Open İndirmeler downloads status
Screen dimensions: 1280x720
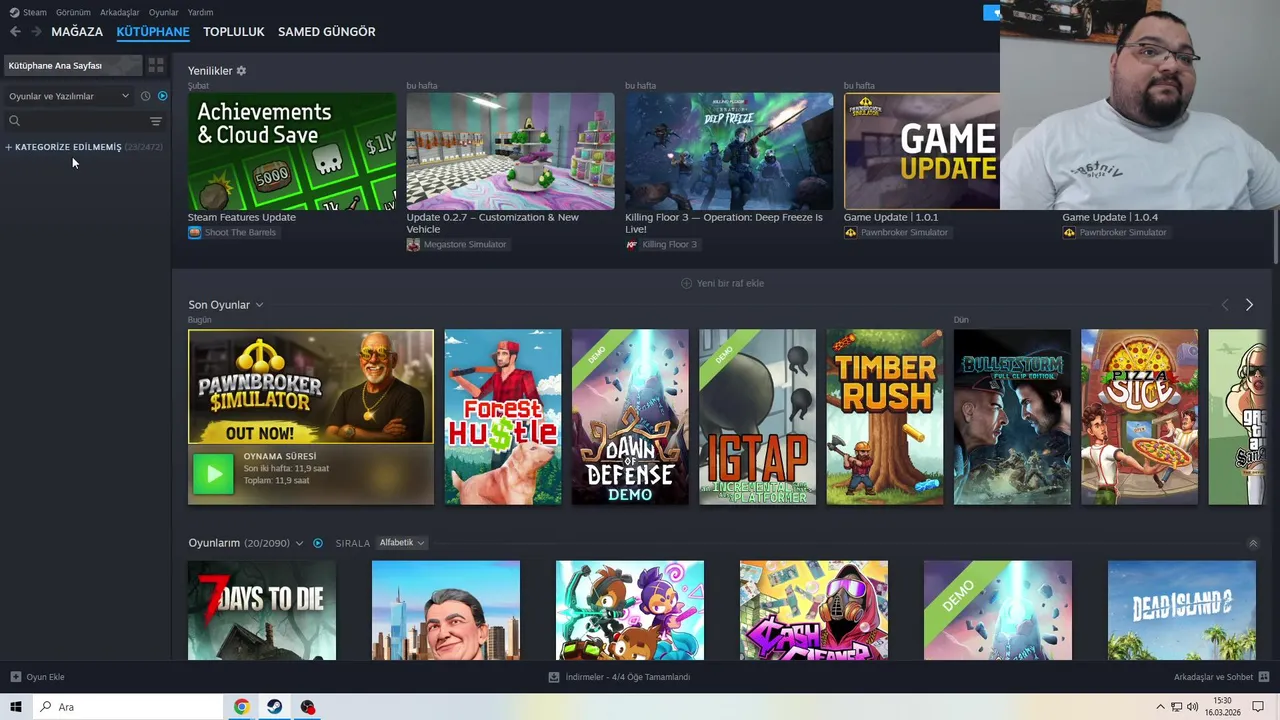pos(619,677)
